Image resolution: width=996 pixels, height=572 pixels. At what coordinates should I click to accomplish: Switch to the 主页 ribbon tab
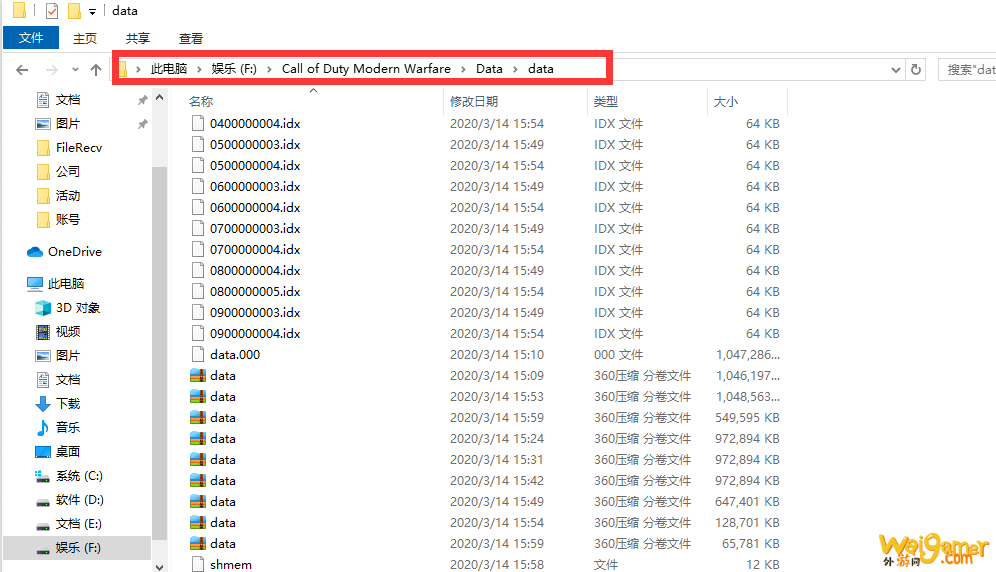(84, 38)
